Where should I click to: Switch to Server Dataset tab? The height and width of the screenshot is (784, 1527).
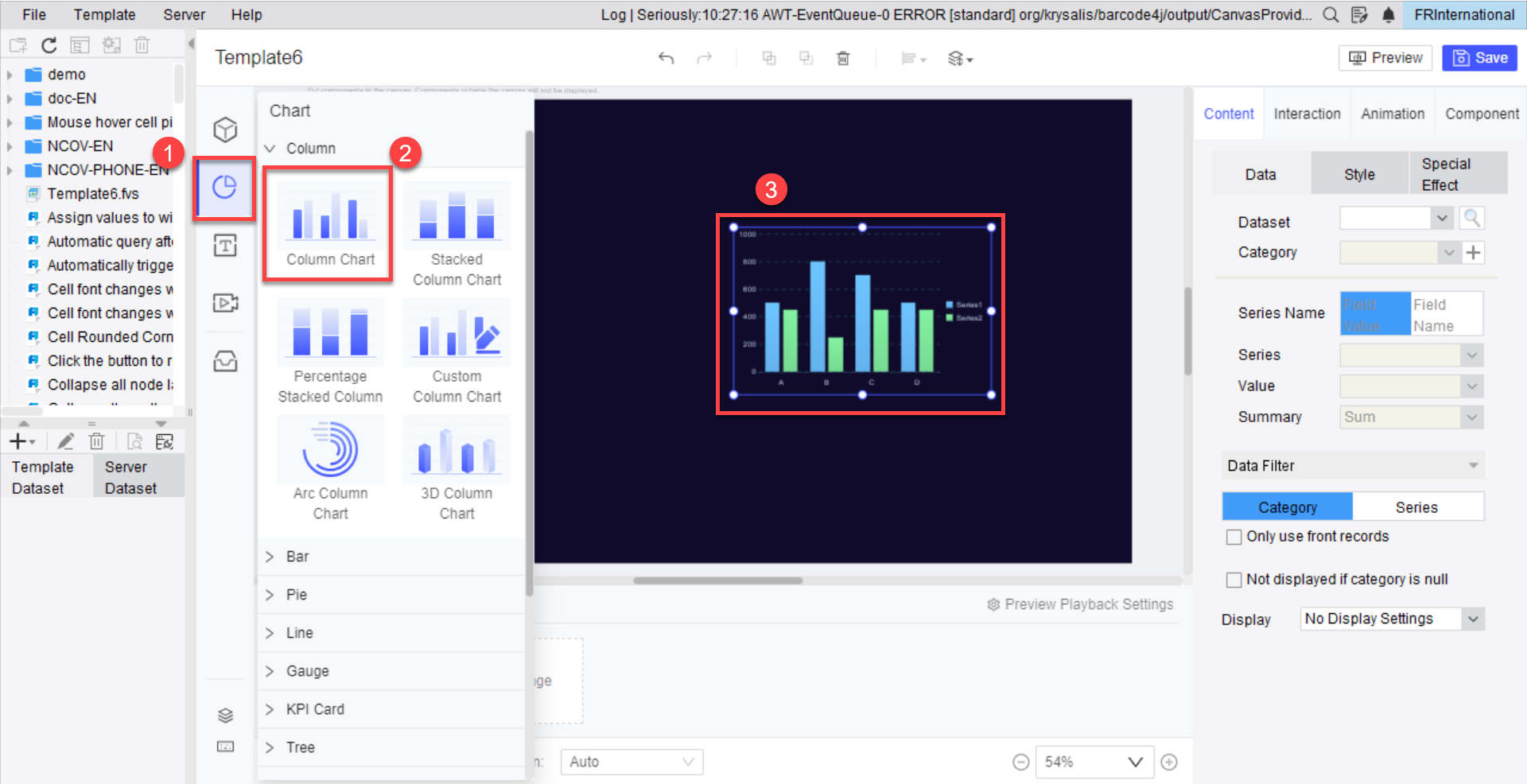(x=138, y=478)
